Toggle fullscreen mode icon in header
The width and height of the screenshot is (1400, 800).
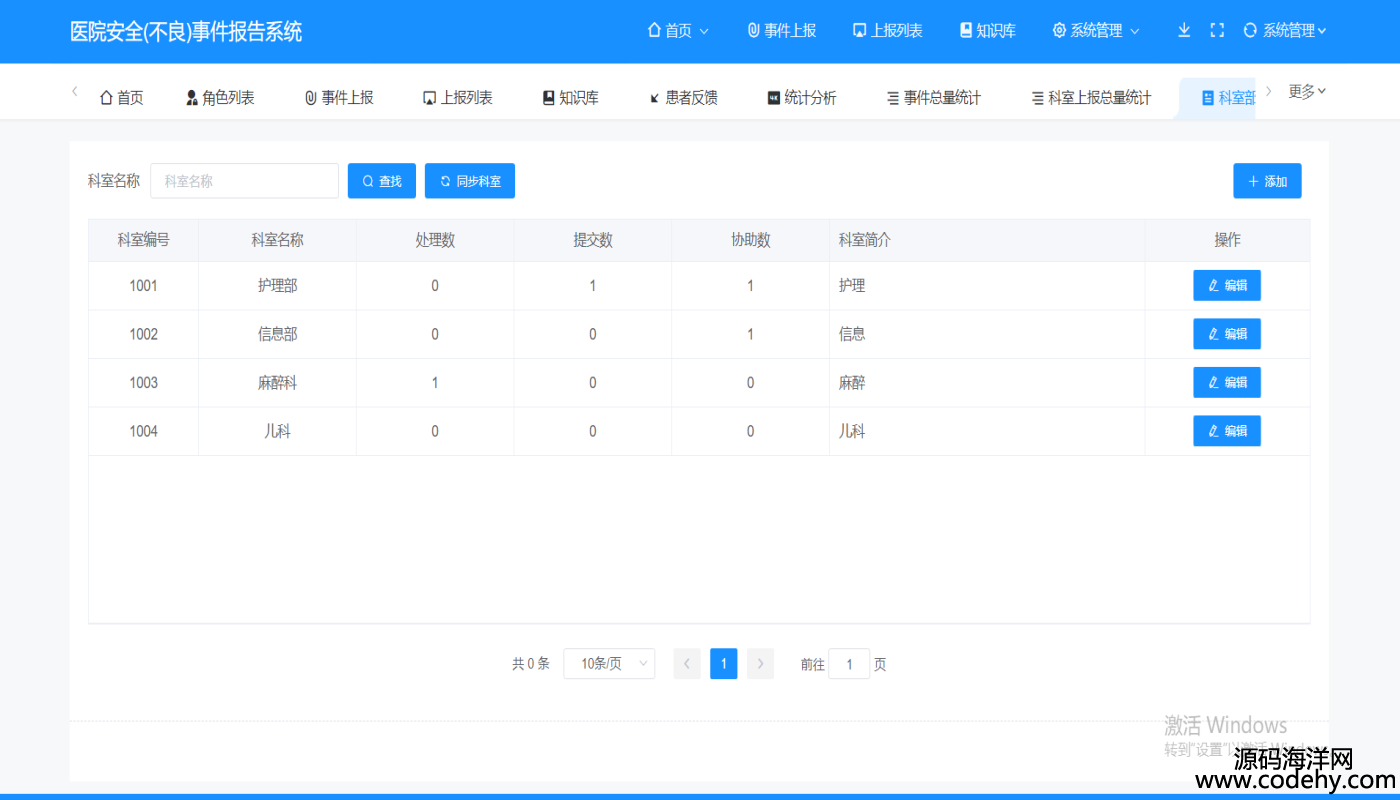coord(1217,30)
